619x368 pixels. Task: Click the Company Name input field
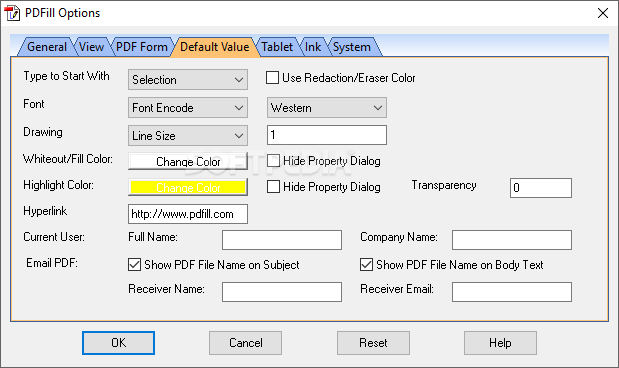click(x=512, y=240)
